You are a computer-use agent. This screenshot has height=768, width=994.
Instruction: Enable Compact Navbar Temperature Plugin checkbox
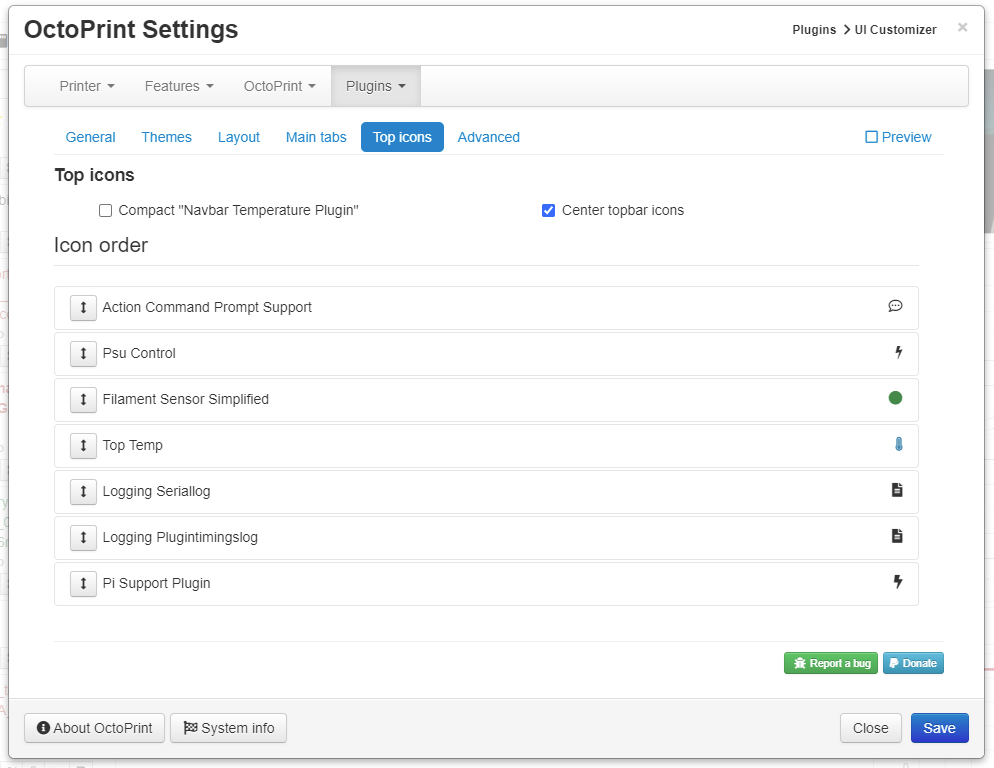pos(105,211)
